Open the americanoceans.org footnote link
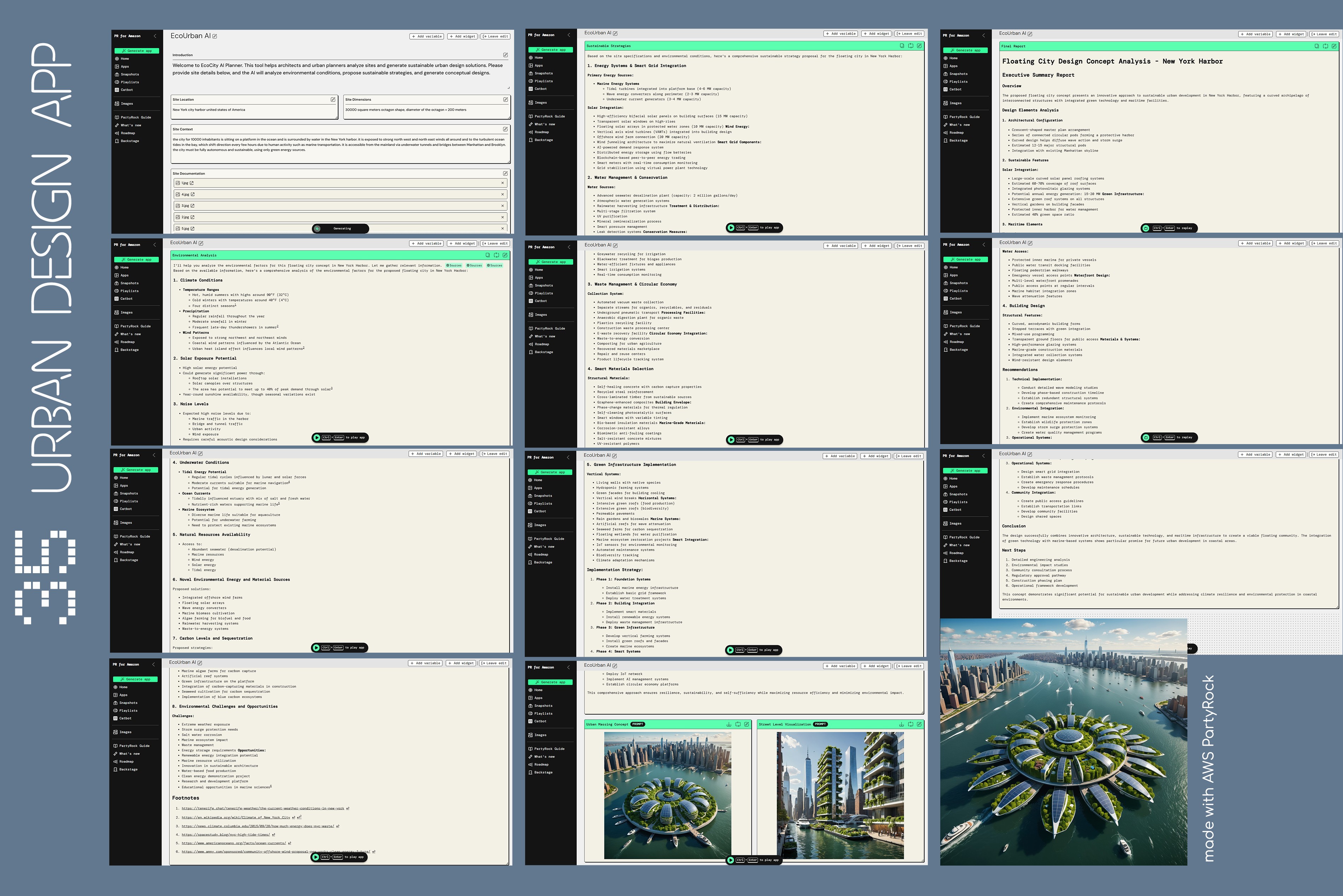 [234, 843]
